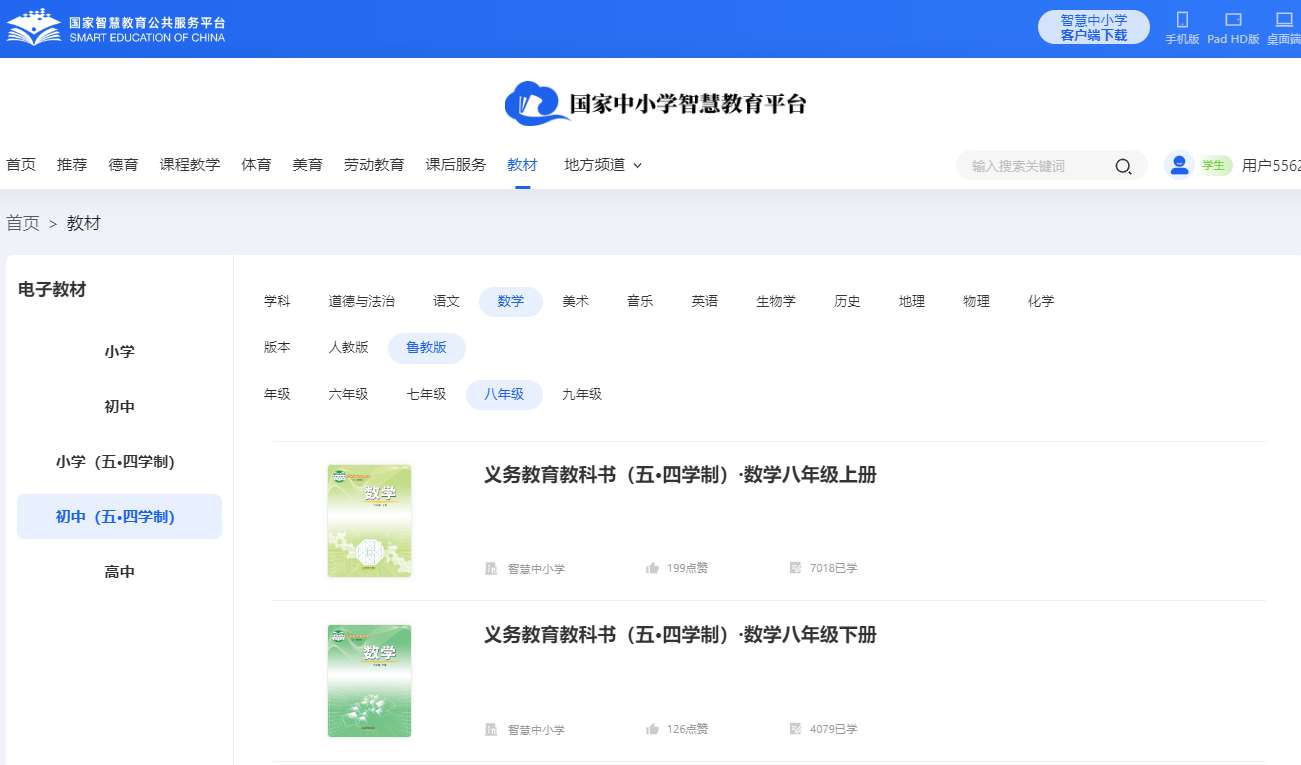Screen dimensions: 1301x765
Task: Click the 4079已学 count
Action: click(834, 729)
